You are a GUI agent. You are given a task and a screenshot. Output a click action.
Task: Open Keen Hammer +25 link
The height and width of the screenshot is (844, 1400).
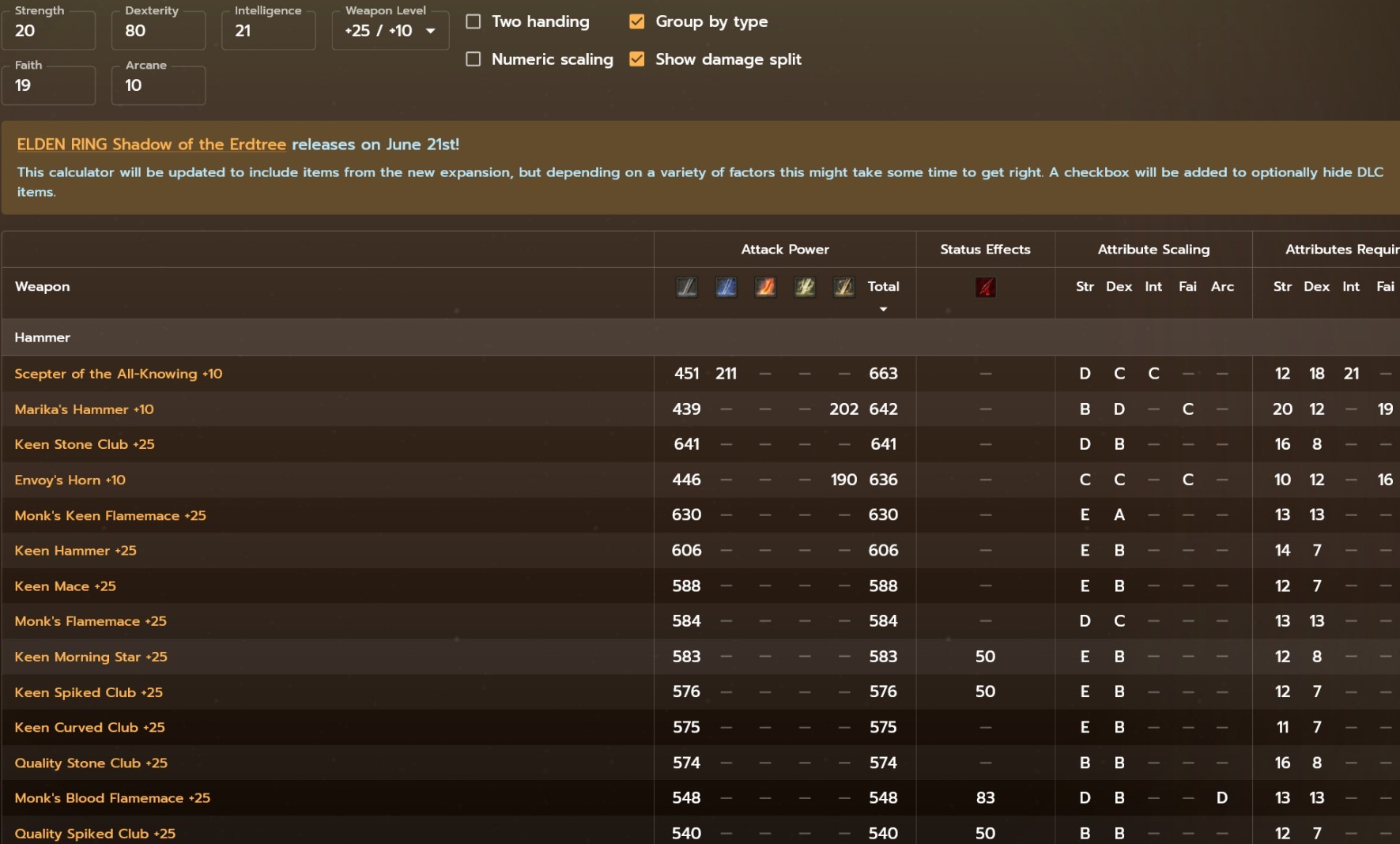[75, 551]
